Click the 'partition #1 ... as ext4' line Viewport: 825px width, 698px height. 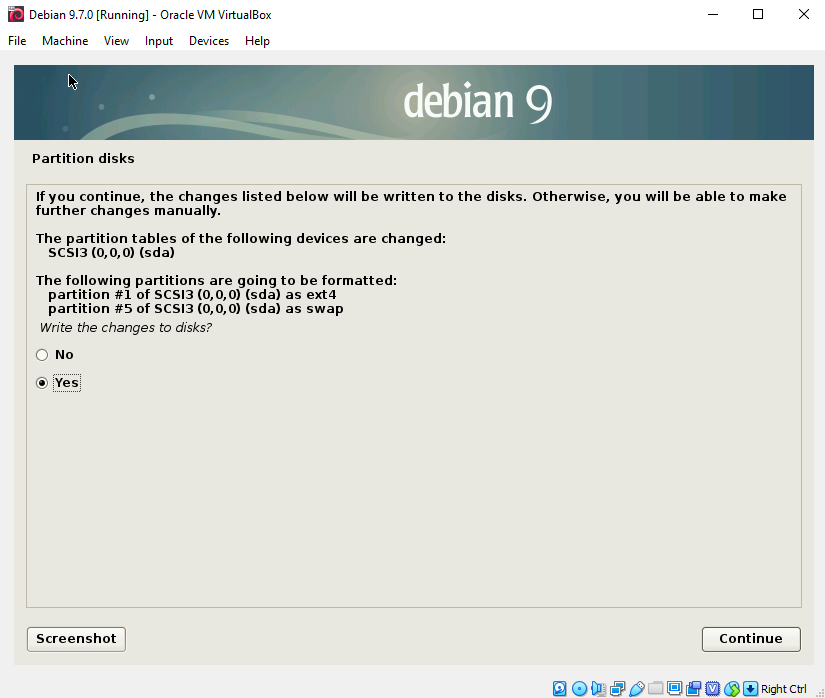click(192, 295)
